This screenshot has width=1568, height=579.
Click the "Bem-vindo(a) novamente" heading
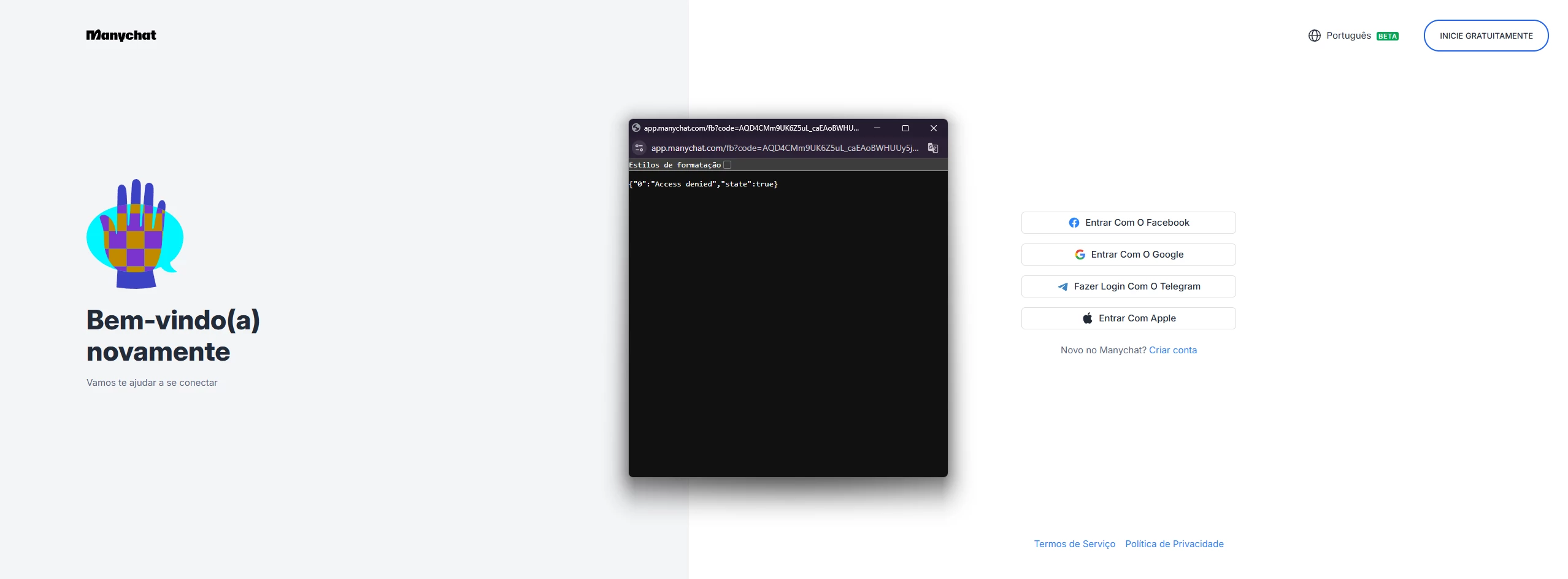(173, 336)
